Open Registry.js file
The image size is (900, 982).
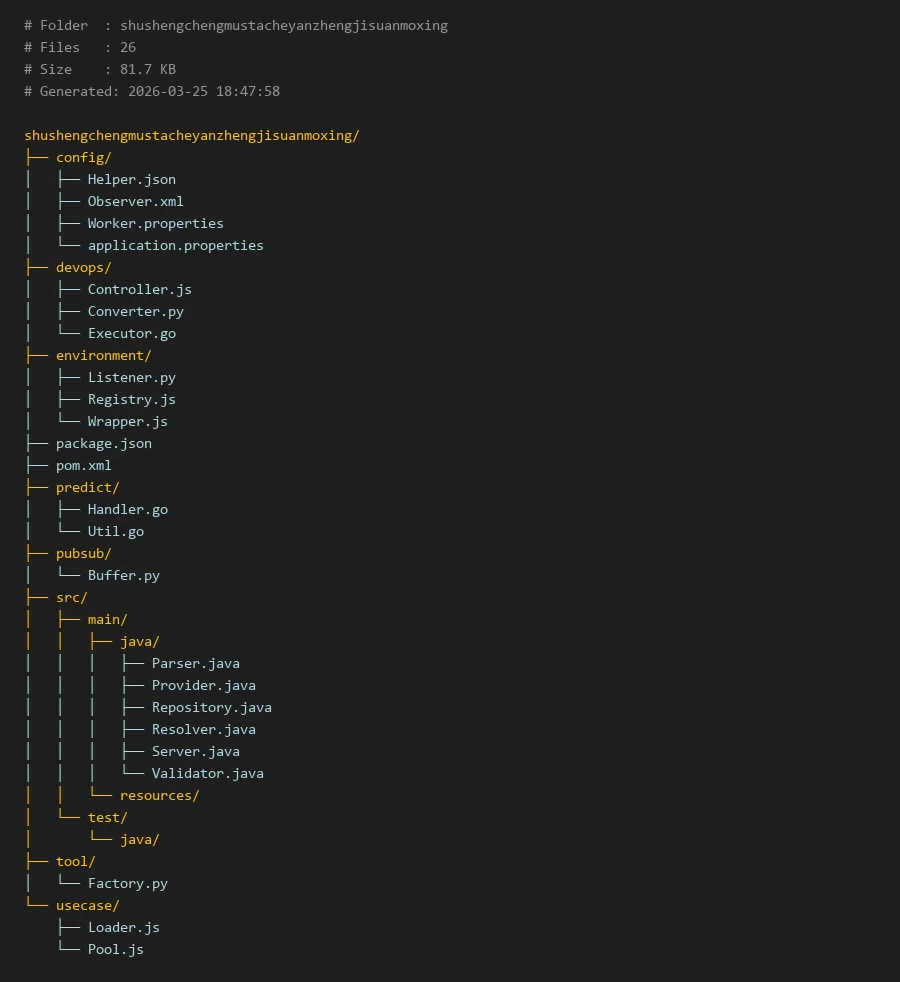[x=131, y=399]
